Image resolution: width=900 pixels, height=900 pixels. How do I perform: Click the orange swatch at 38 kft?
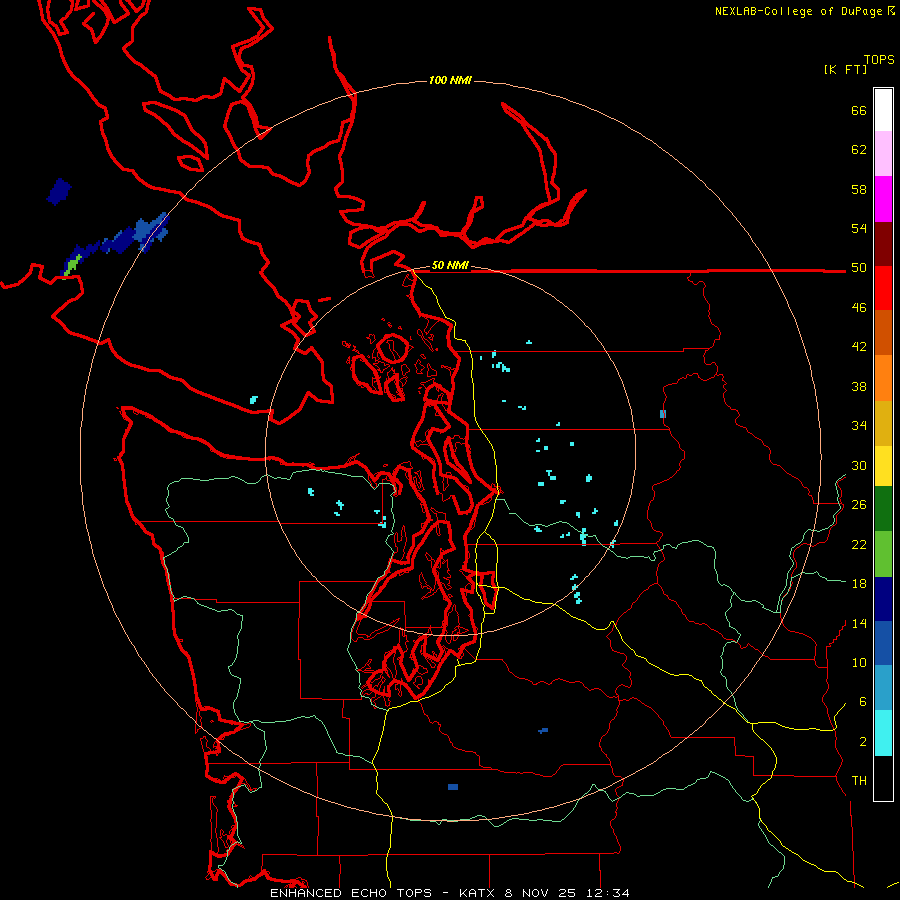coord(883,378)
